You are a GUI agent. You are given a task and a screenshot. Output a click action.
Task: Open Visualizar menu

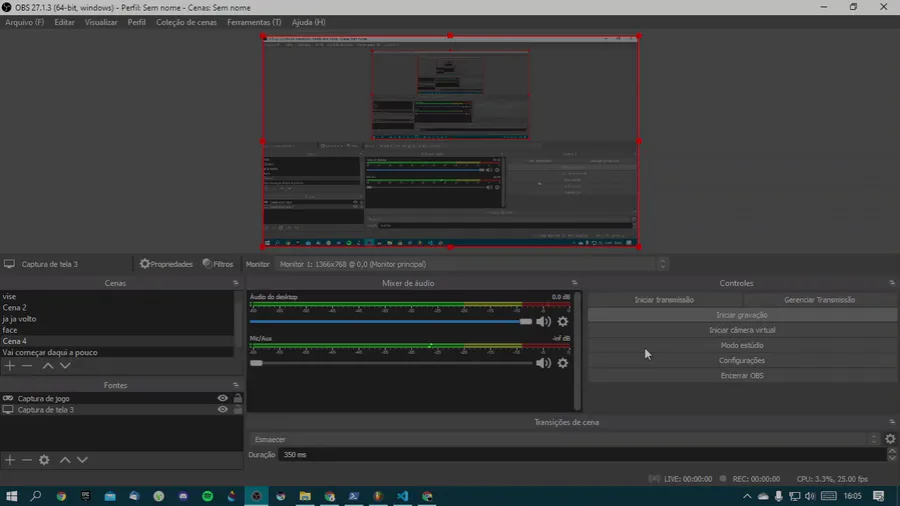tap(101, 22)
